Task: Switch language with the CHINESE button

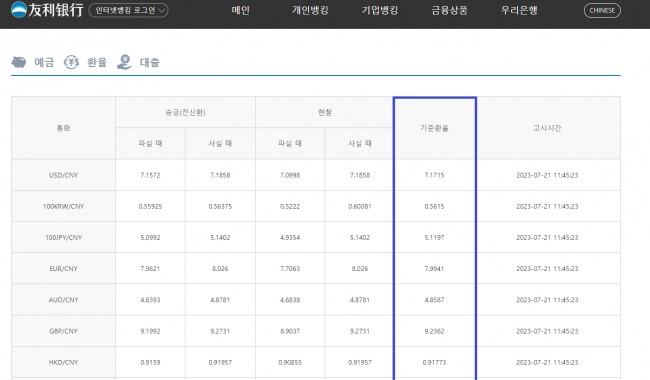Action: coord(602,10)
